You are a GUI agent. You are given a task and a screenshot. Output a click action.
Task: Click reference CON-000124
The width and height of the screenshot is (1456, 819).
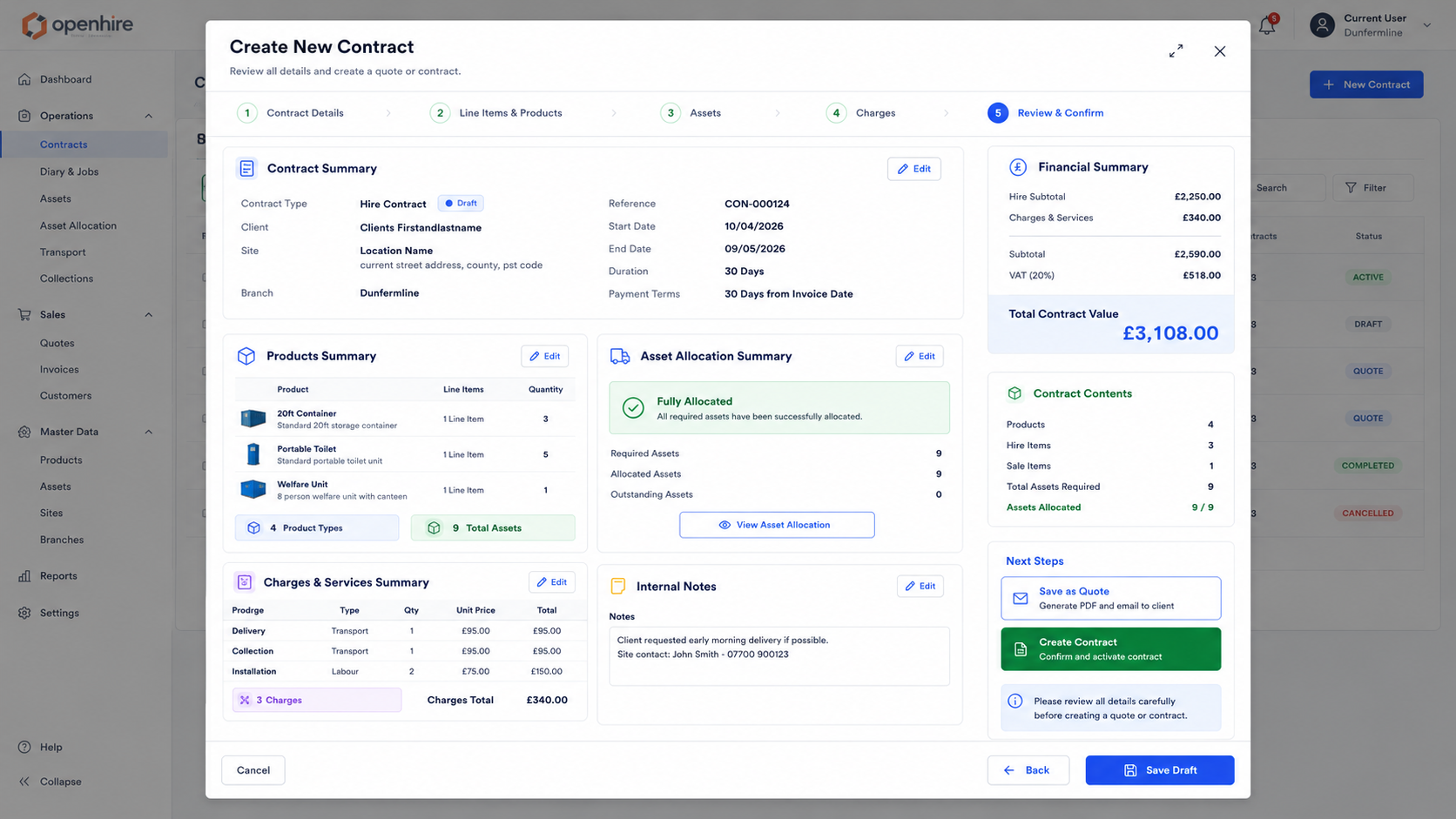[x=757, y=204]
